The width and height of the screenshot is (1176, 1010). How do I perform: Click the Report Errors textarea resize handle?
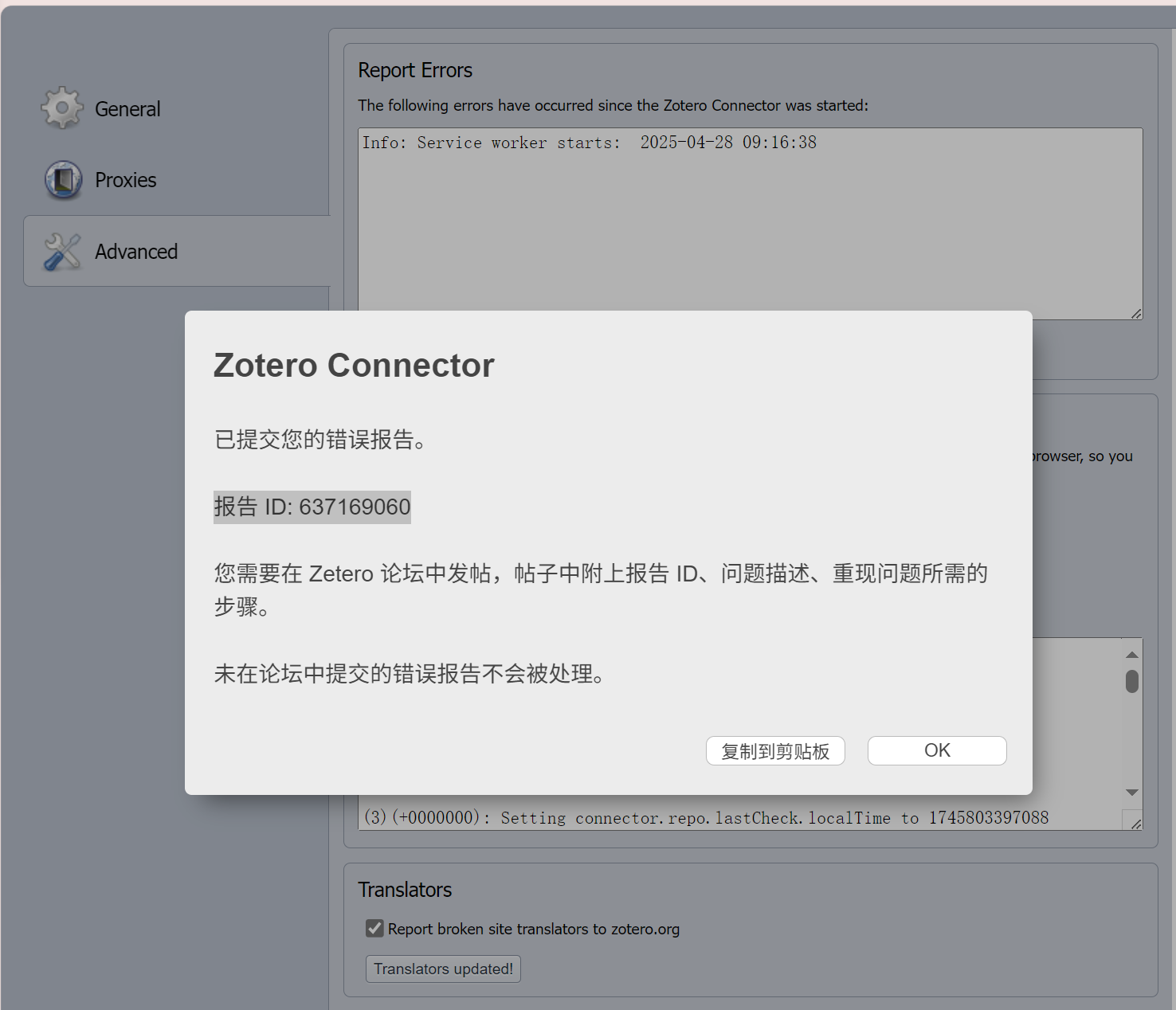tap(1136, 314)
